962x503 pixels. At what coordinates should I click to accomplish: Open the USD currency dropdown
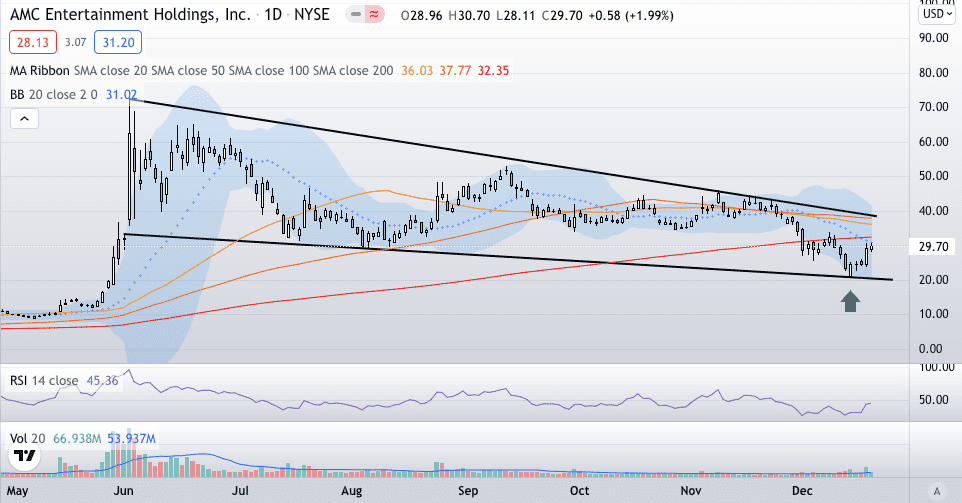937,13
